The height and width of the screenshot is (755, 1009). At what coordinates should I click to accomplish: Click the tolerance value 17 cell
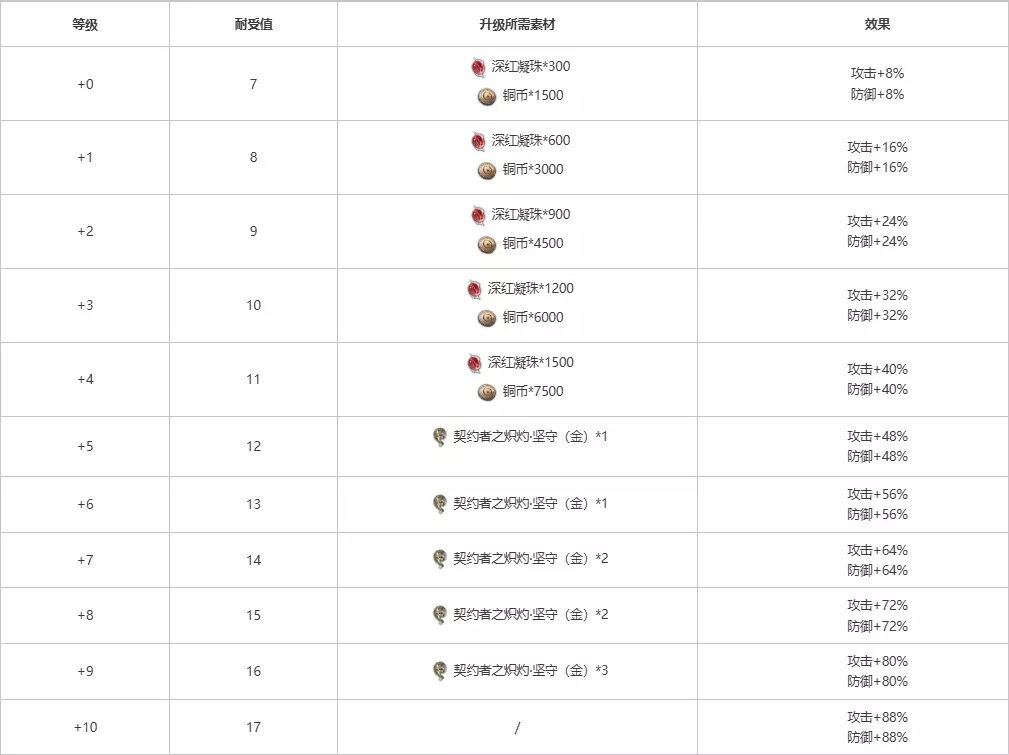(253, 727)
